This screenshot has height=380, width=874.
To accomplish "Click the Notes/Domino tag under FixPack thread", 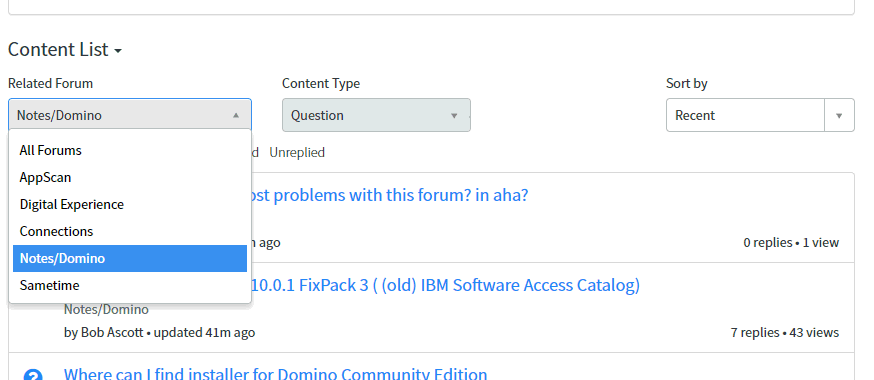I will [106, 309].
